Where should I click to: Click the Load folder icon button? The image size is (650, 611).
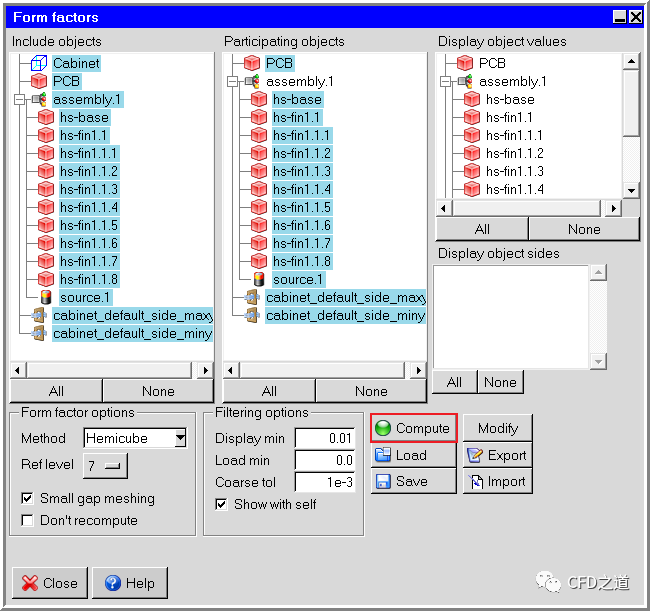383,455
